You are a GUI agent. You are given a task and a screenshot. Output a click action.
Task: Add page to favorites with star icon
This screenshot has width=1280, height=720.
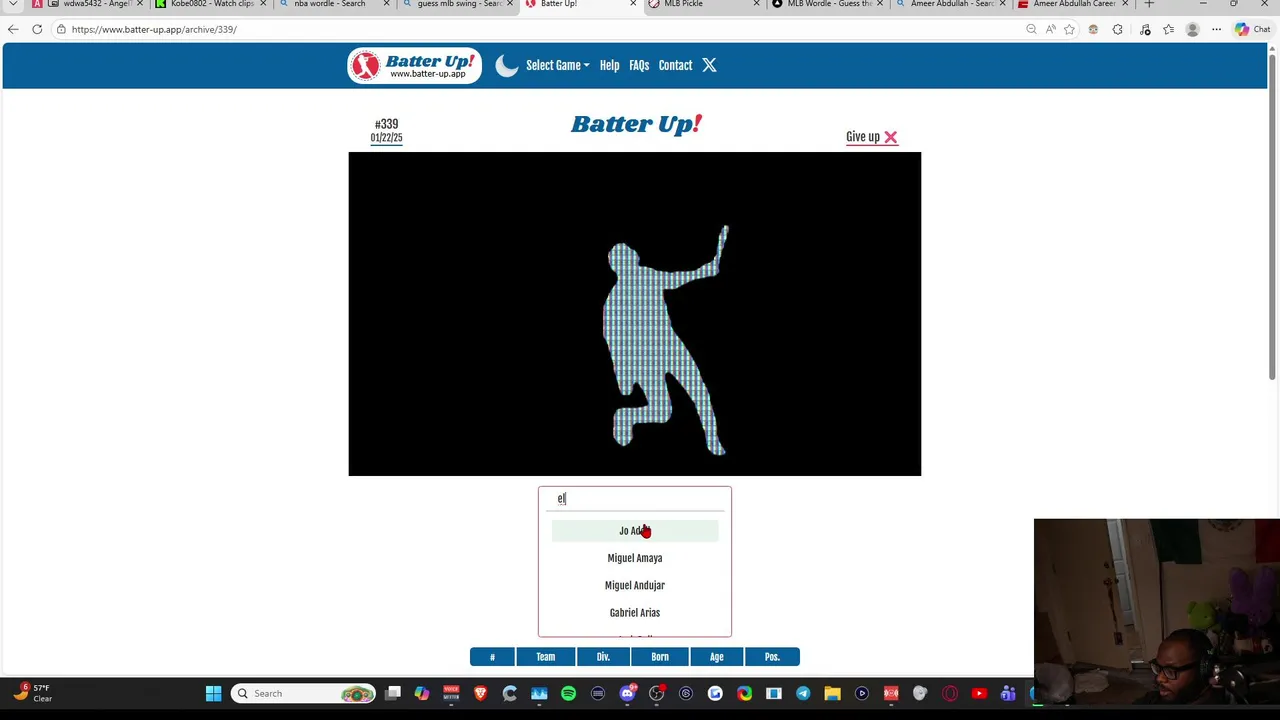click(x=1069, y=29)
